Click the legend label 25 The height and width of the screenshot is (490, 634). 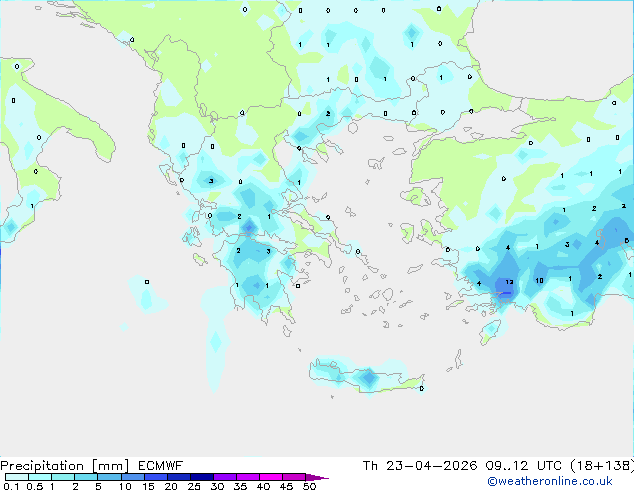coord(194,486)
